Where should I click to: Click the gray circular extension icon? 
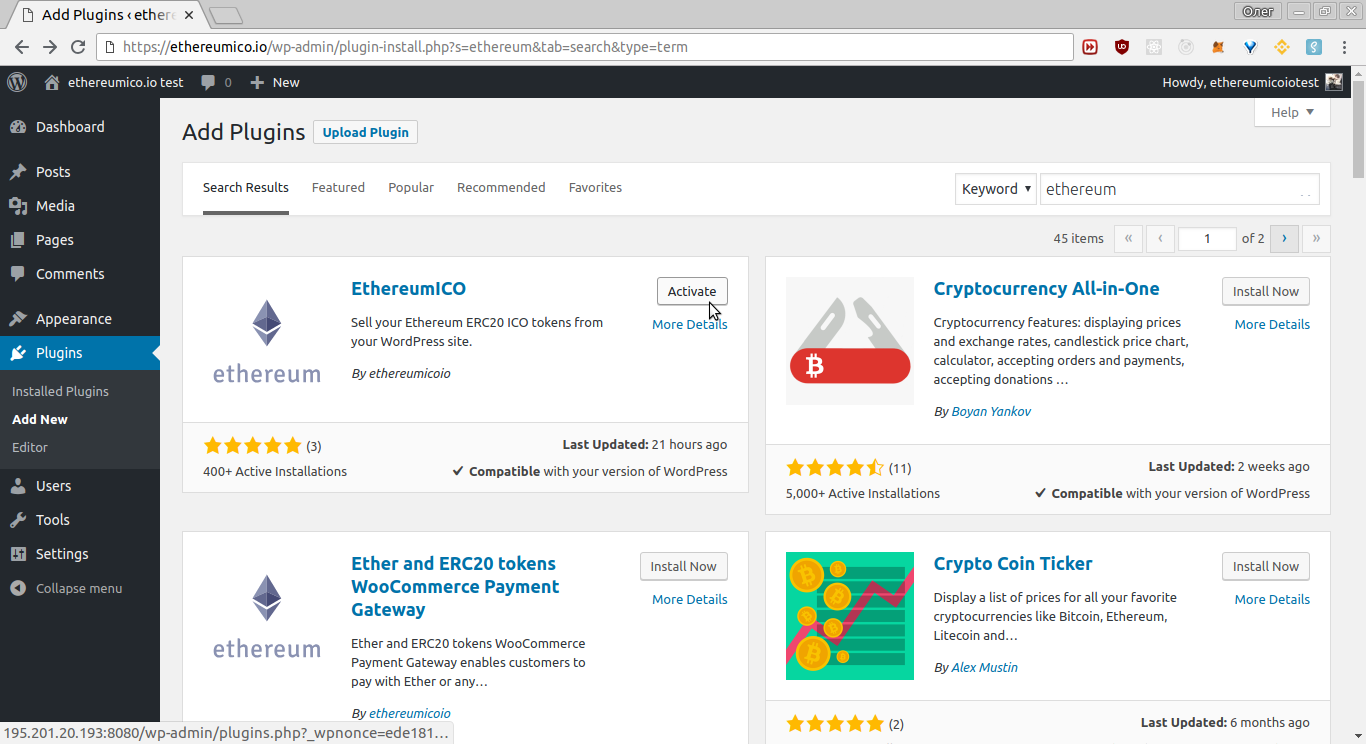coord(1186,47)
